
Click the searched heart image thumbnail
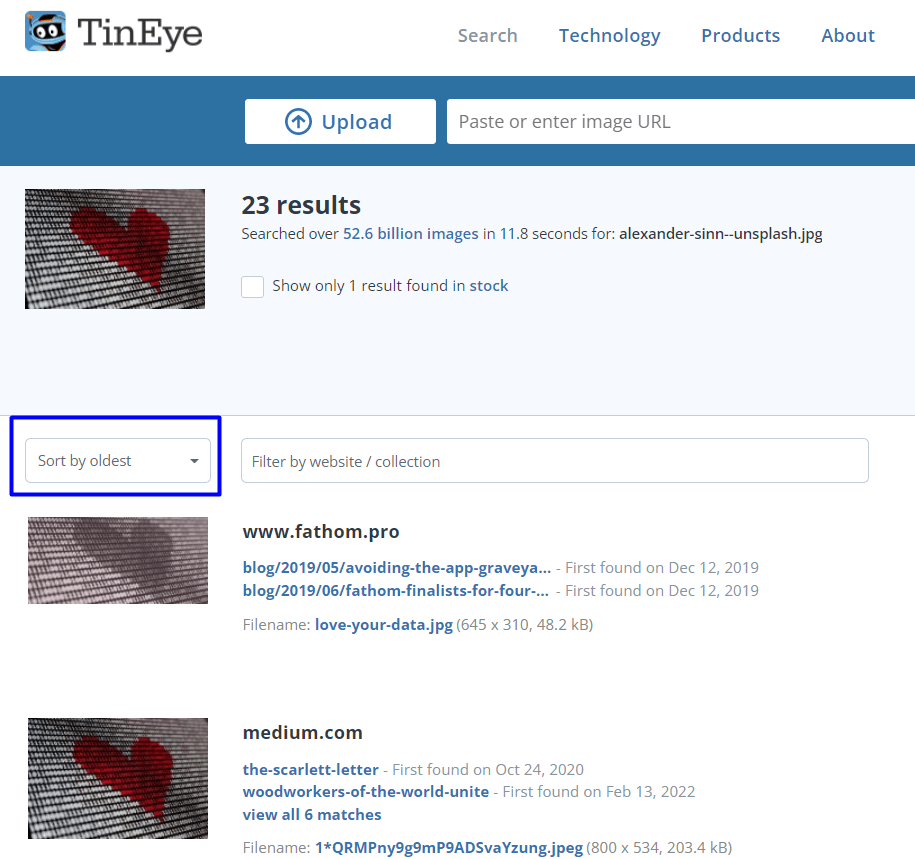click(x=115, y=249)
